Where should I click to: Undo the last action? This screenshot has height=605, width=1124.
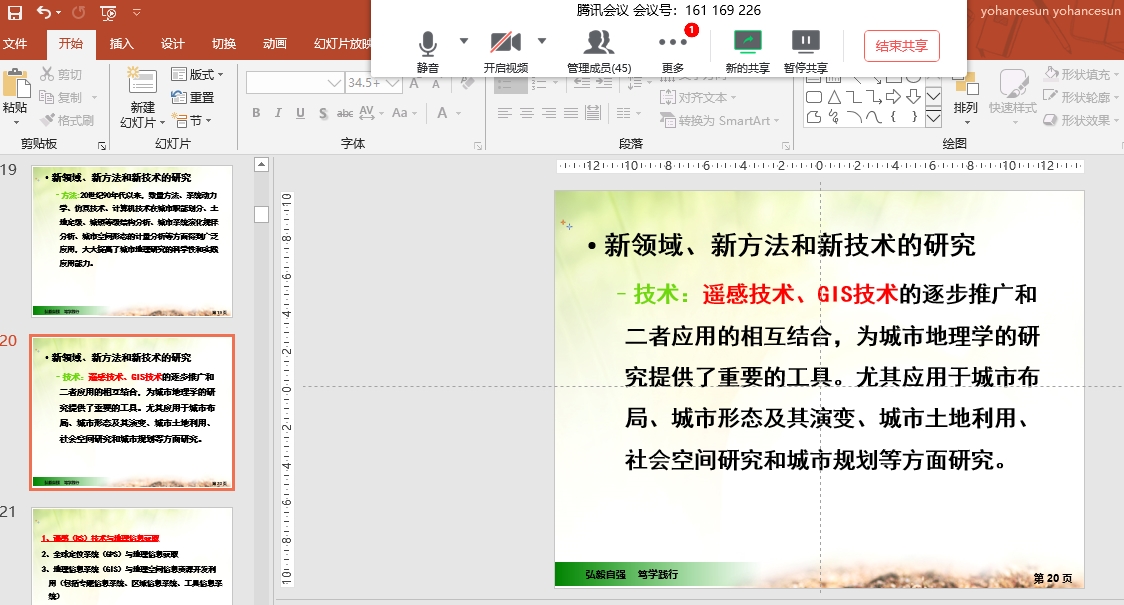(44, 13)
